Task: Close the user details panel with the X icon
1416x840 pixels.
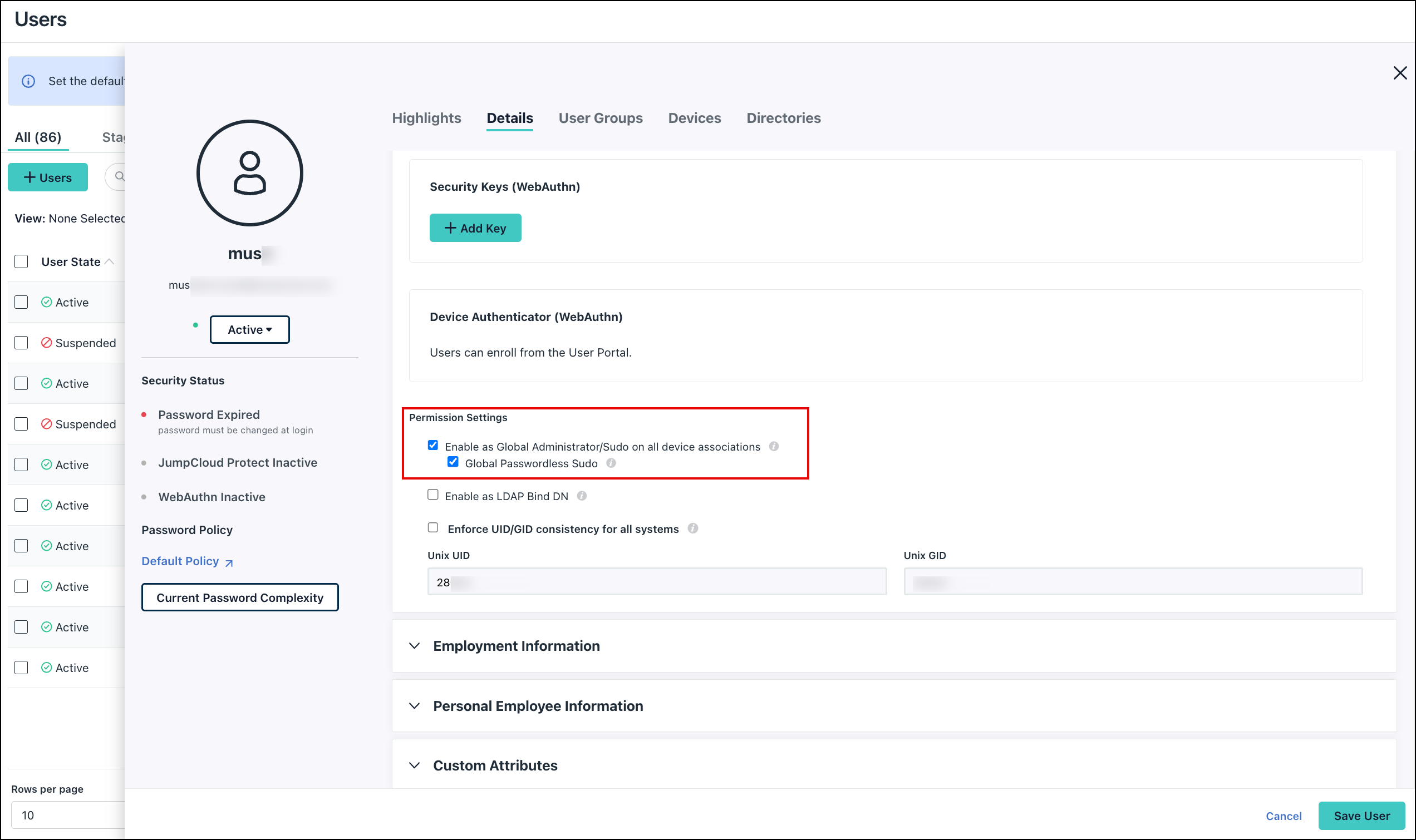Action: pyautogui.click(x=1400, y=72)
